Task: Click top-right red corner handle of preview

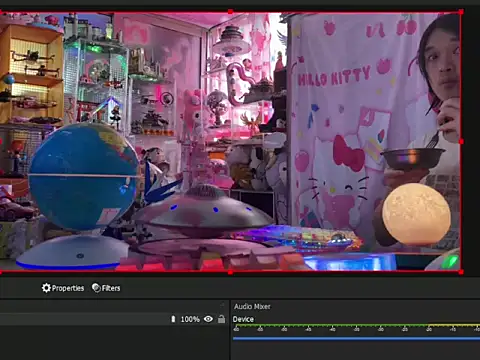Action: (461, 12)
